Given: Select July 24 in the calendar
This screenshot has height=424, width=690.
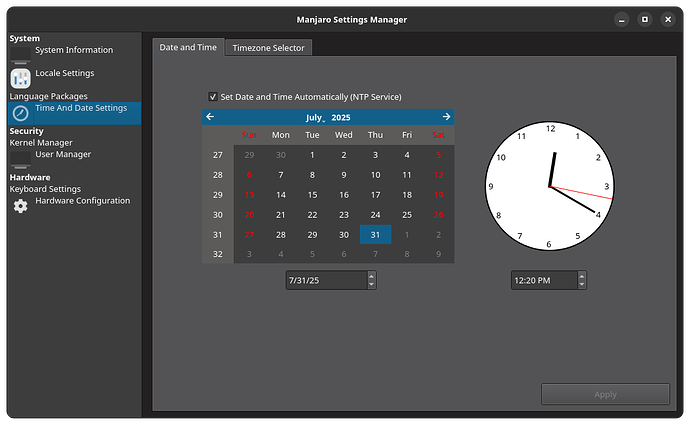Looking at the screenshot, I should point(375,215).
